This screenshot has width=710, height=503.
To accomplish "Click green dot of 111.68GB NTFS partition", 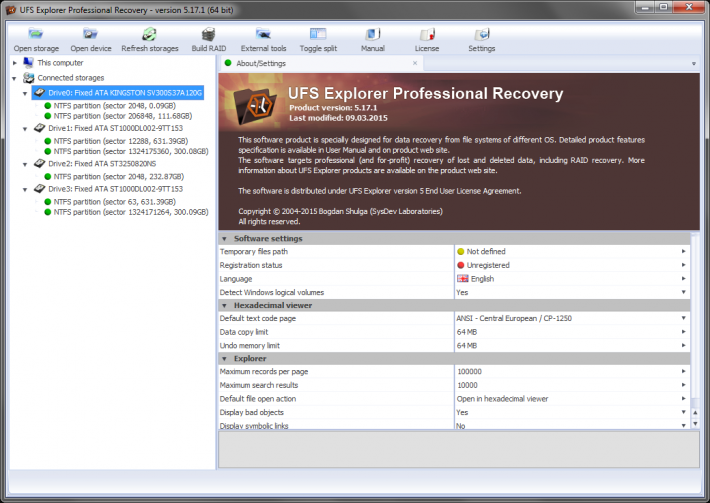I will point(48,116).
